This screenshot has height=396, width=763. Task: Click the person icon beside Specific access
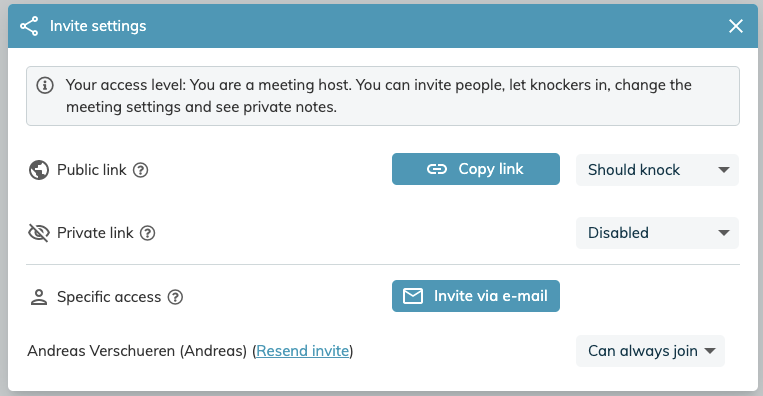point(39,297)
